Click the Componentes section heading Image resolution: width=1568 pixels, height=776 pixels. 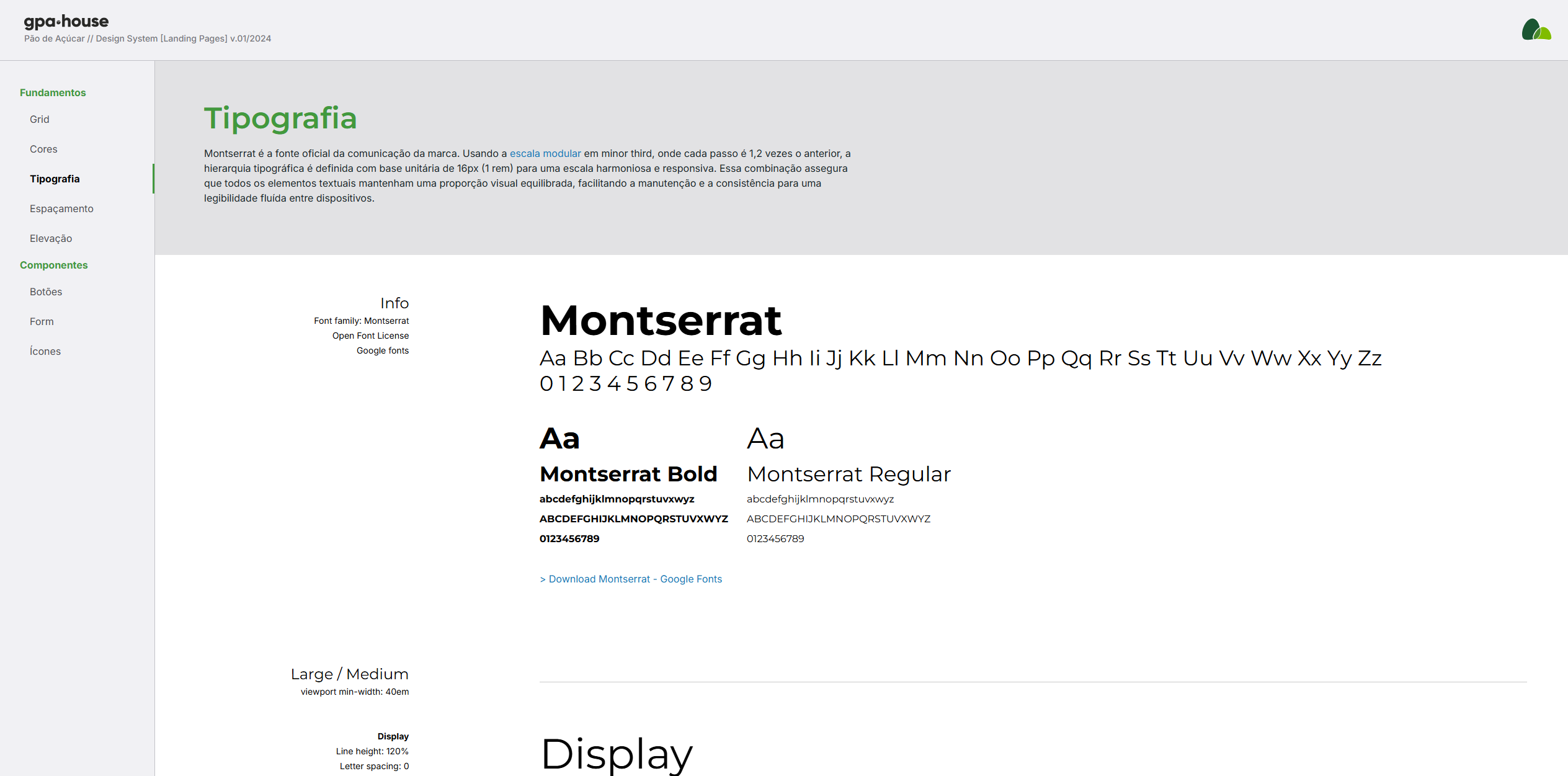click(x=54, y=265)
